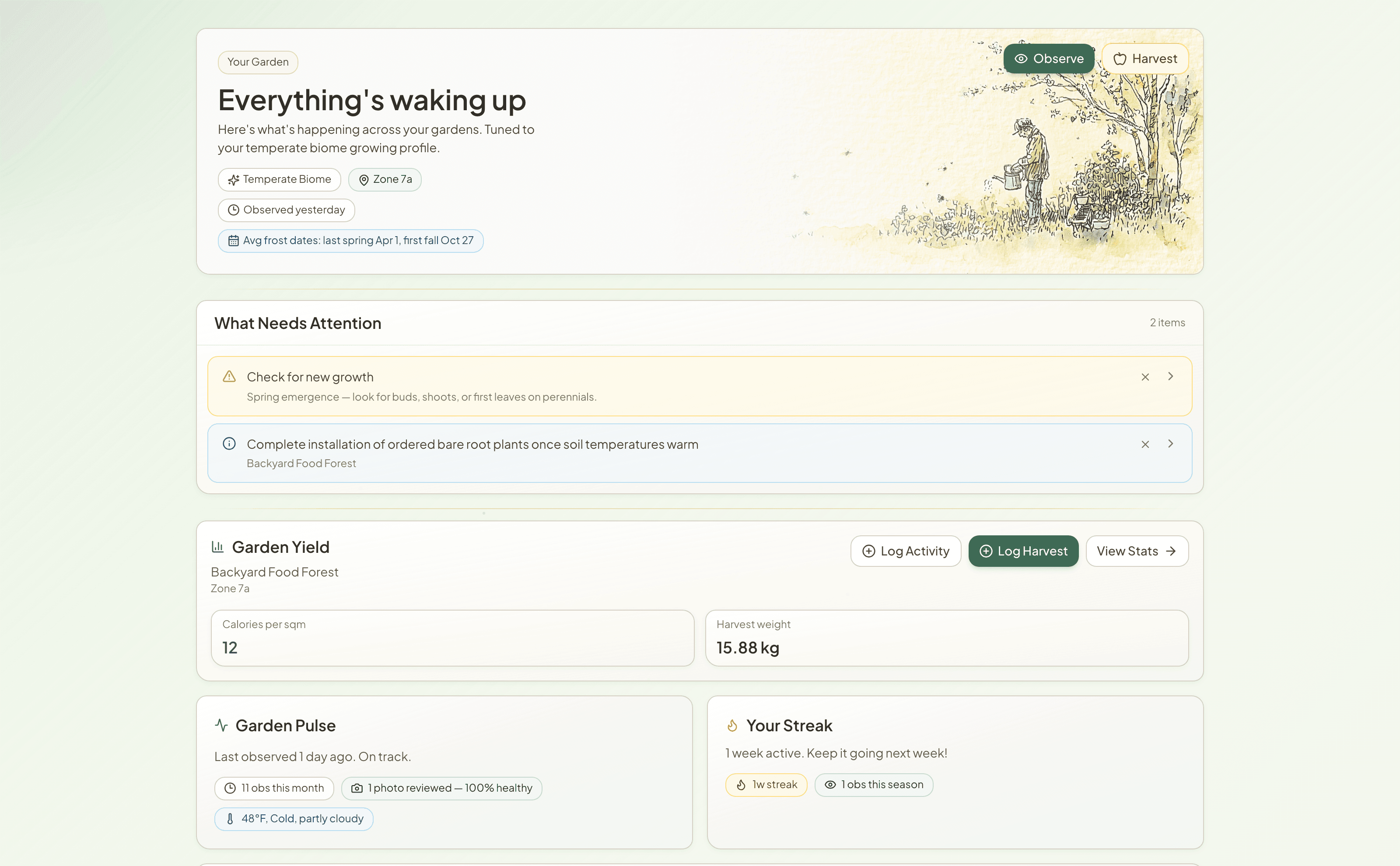
Task: Open bare root plants task chevron
Action: pyautogui.click(x=1170, y=444)
